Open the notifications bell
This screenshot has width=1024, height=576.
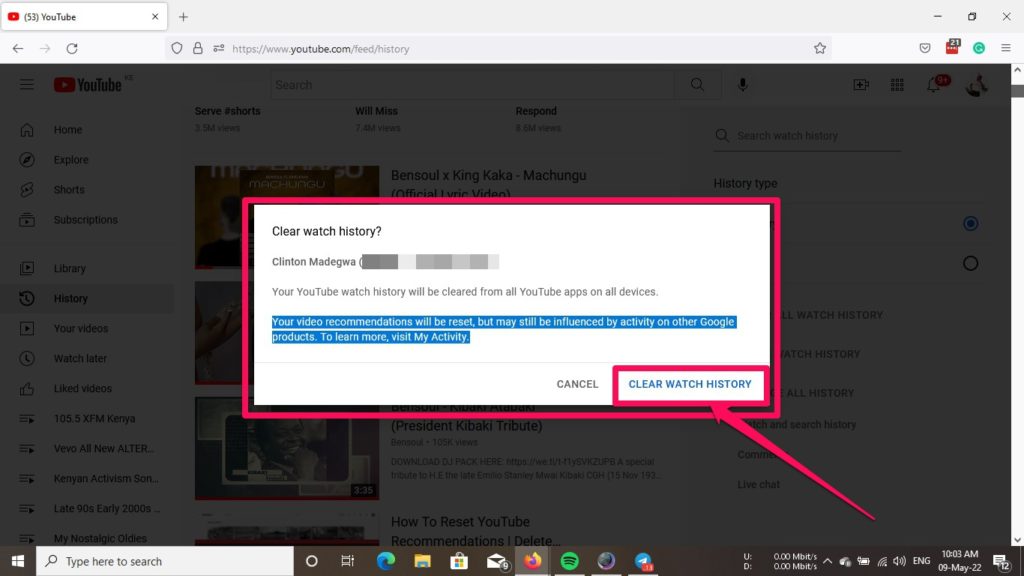(x=934, y=85)
